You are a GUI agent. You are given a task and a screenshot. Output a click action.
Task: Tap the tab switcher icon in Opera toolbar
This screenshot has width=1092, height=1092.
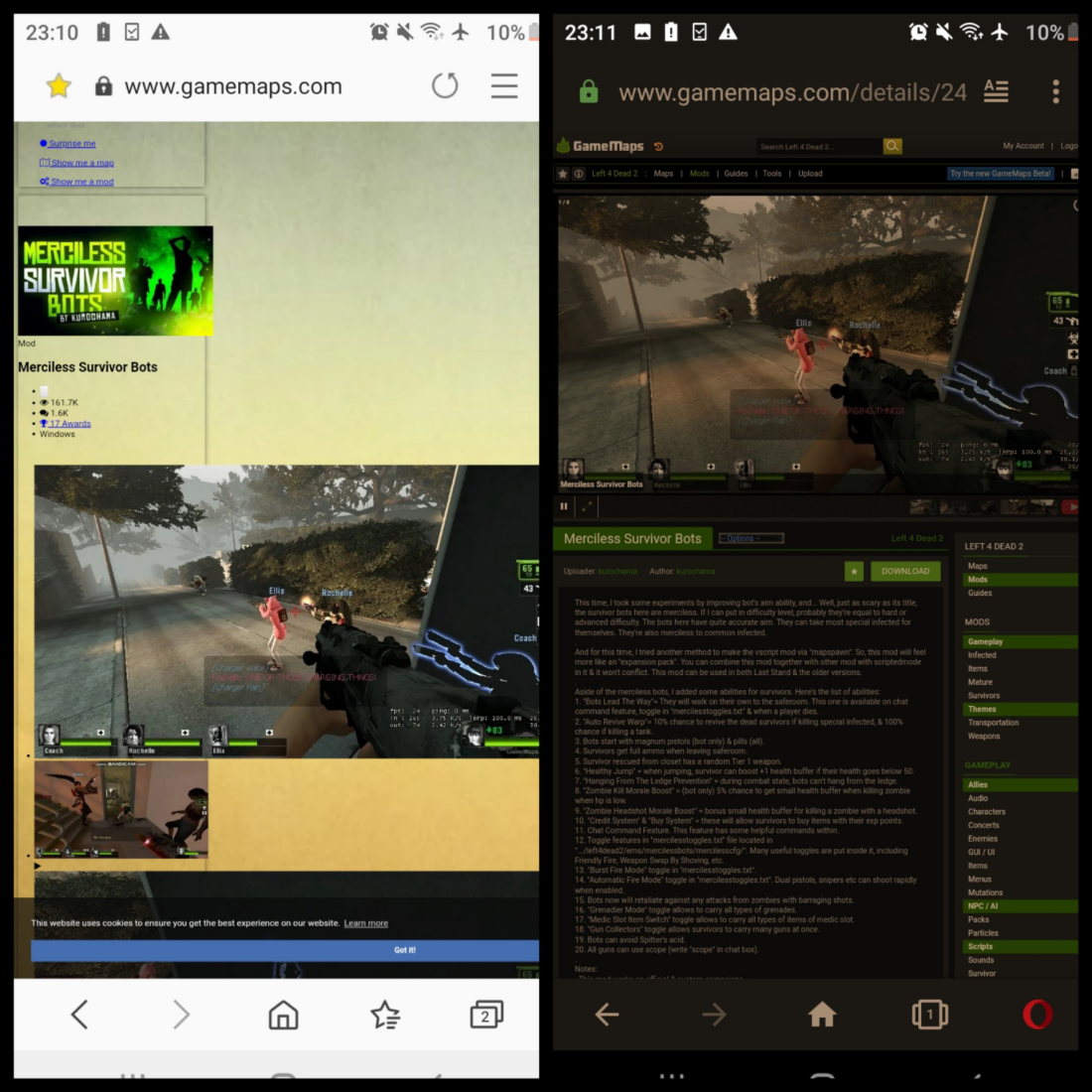(x=929, y=1015)
